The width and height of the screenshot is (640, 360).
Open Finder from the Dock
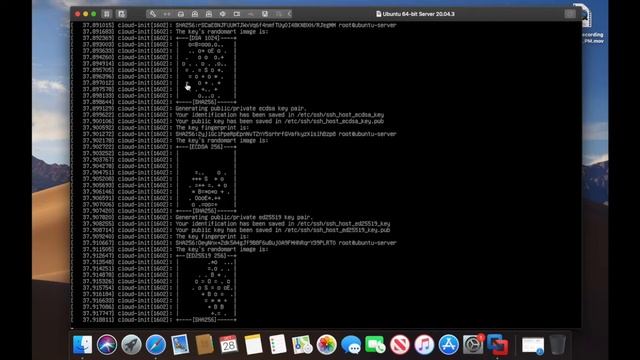[82, 345]
